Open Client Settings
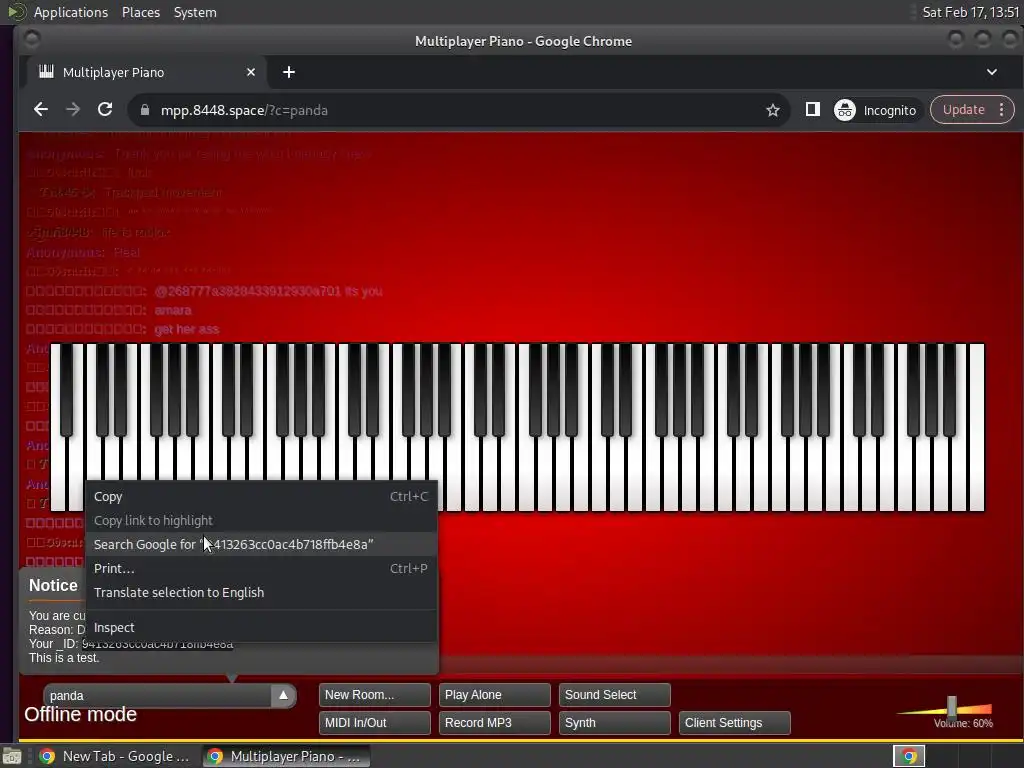 [x=735, y=723]
